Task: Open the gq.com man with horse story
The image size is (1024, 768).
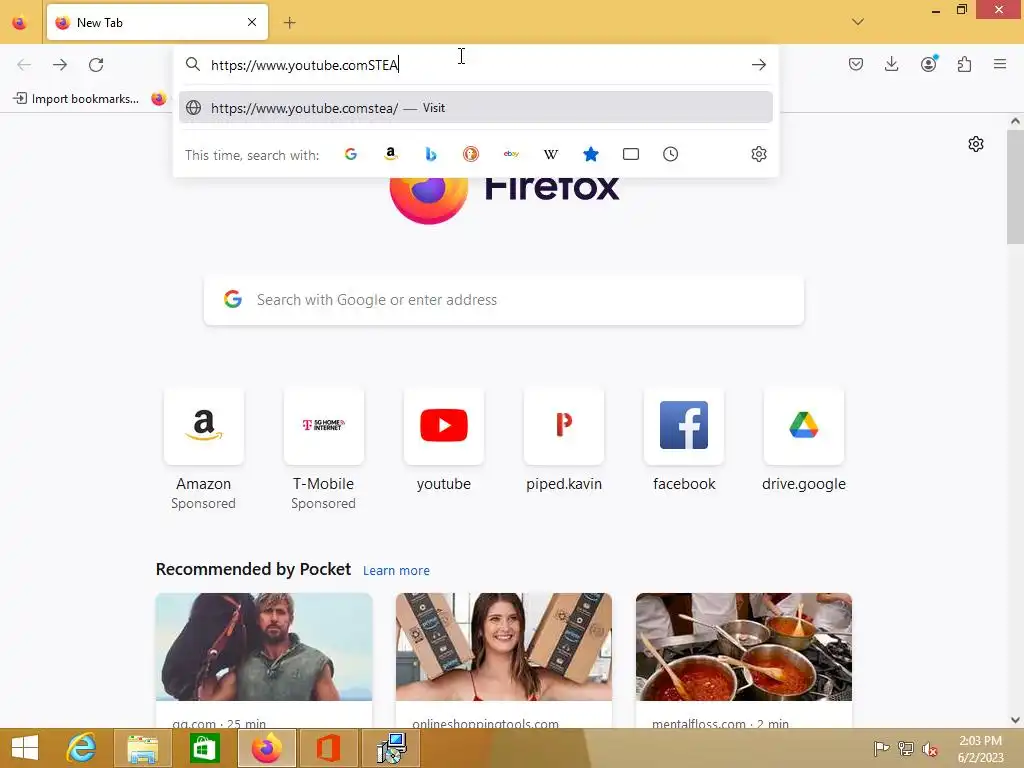Action: click(x=264, y=660)
